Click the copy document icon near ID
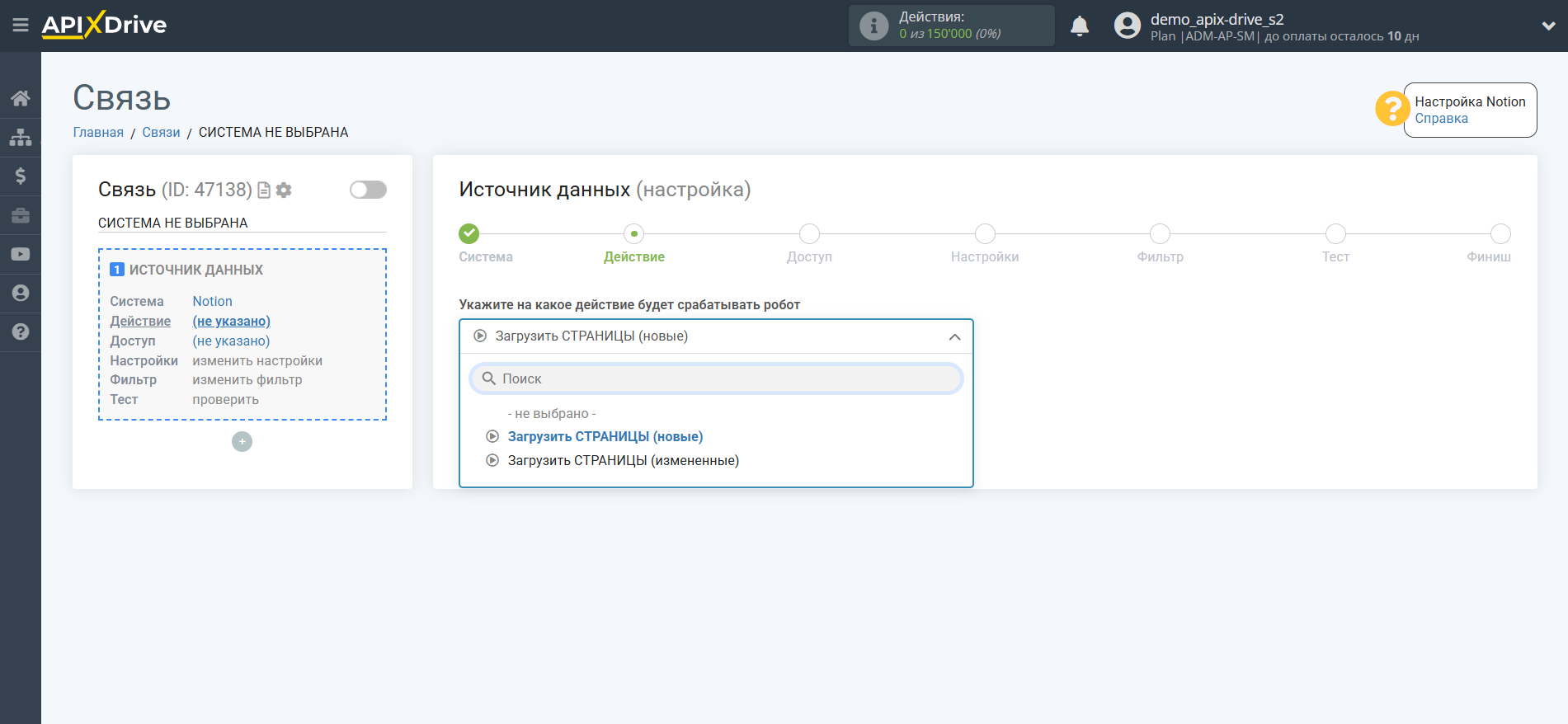Viewport: 1568px width, 724px height. (x=264, y=190)
